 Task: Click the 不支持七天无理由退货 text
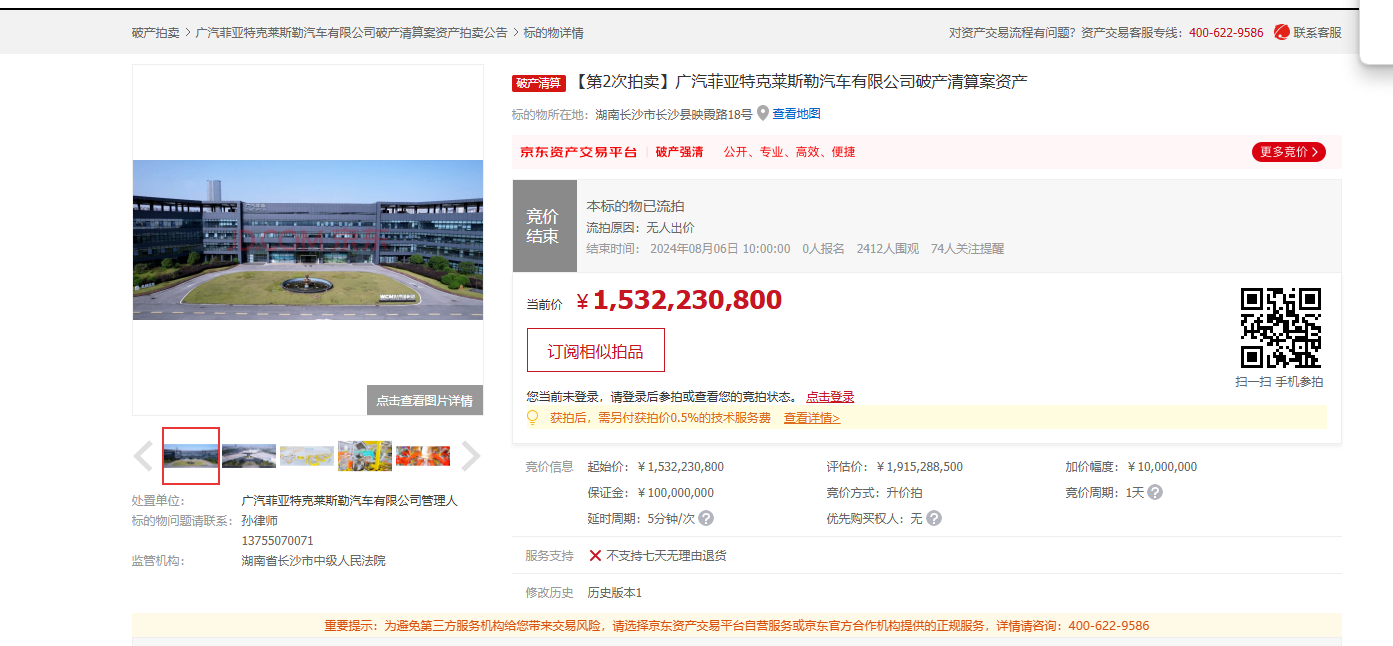click(x=666, y=556)
